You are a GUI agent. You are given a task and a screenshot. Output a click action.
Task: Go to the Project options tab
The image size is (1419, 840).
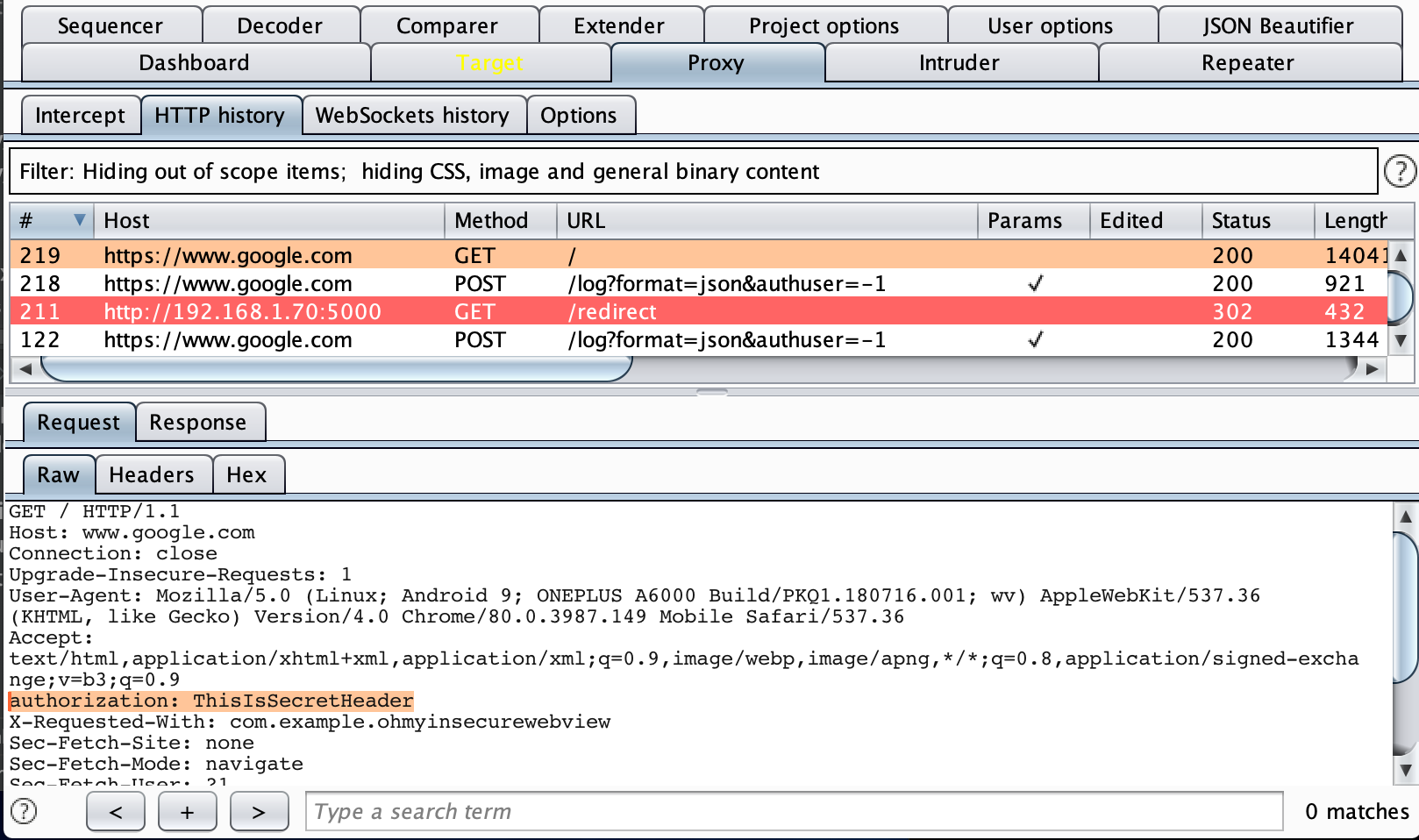tap(824, 25)
